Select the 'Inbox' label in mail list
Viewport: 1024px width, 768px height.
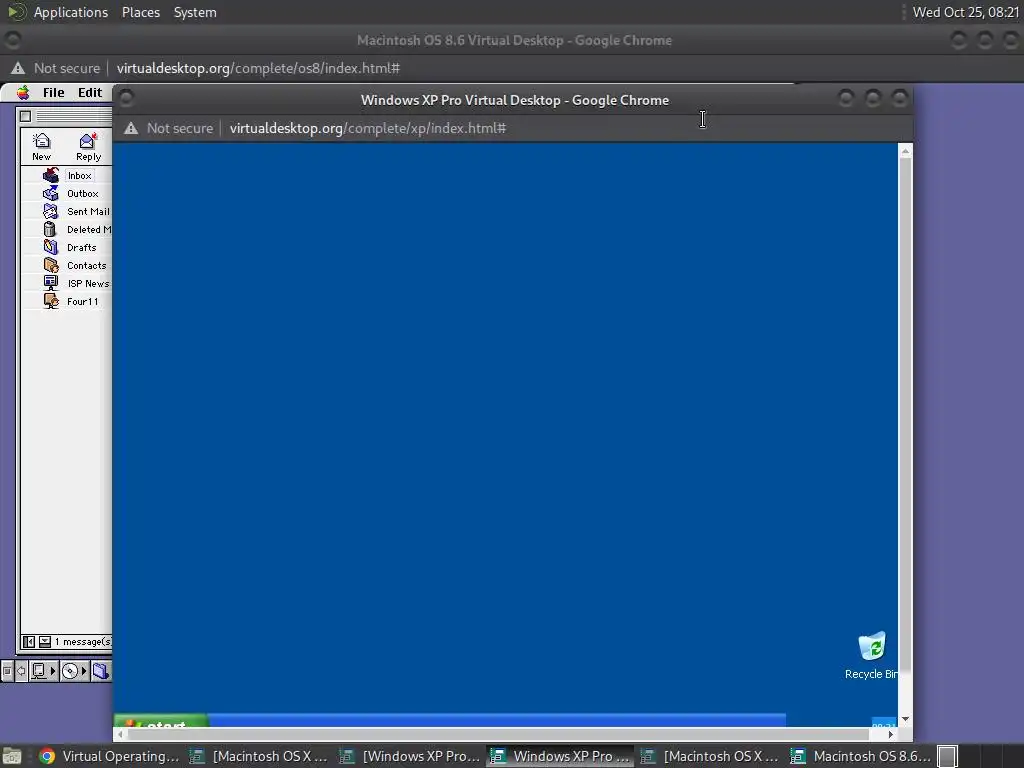(80, 176)
